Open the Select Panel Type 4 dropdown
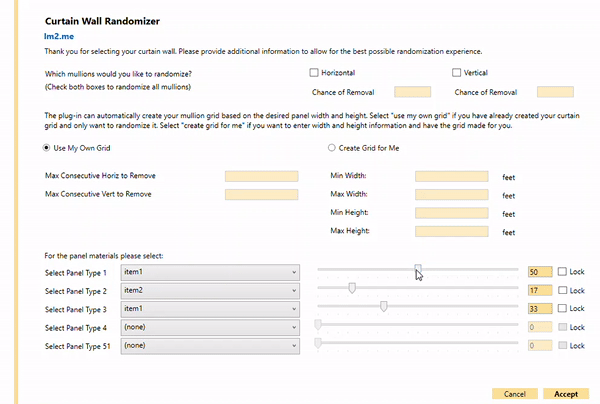 [x=210, y=327]
